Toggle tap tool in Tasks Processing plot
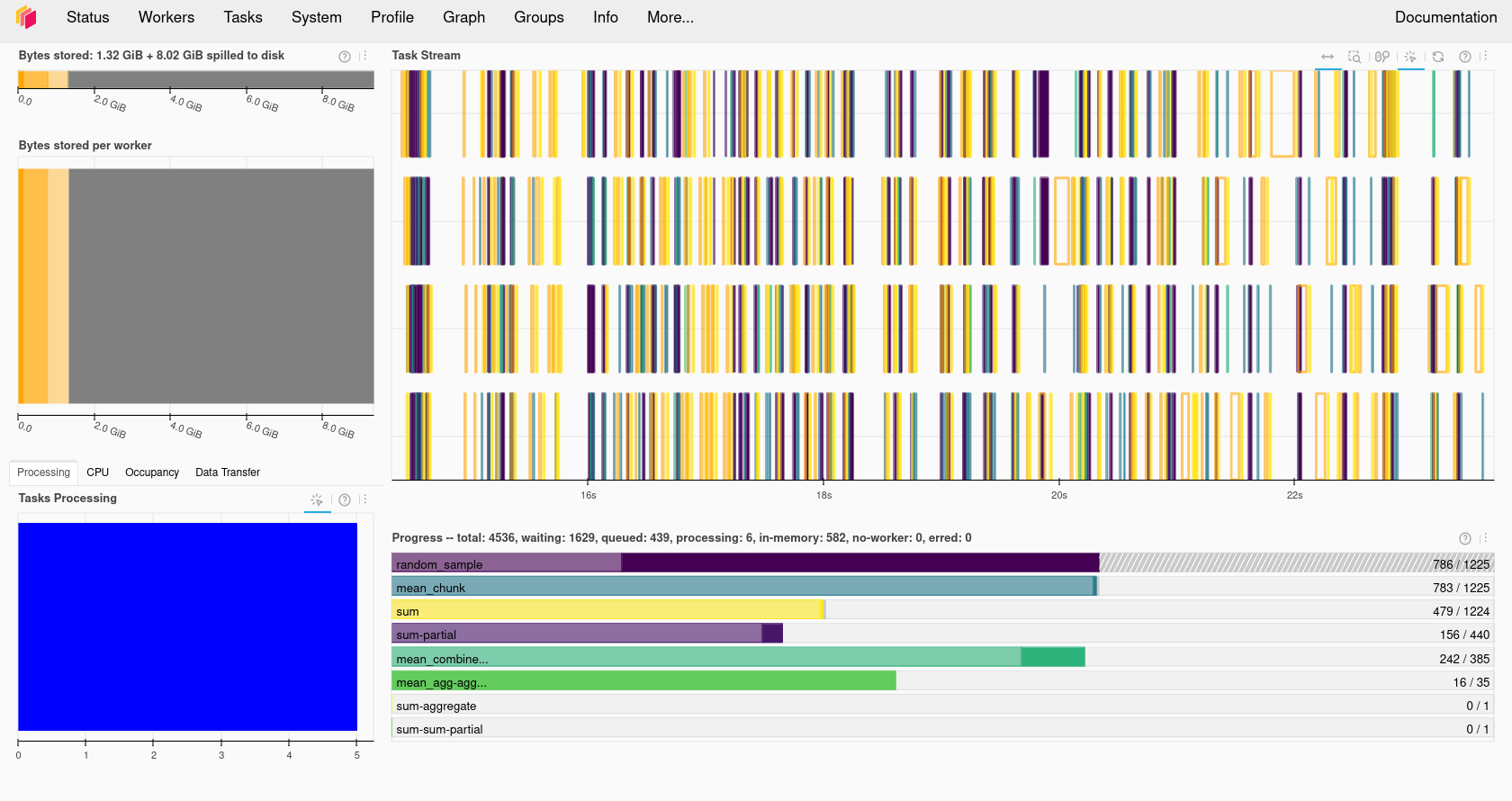The height and width of the screenshot is (801, 1512). tap(317, 500)
